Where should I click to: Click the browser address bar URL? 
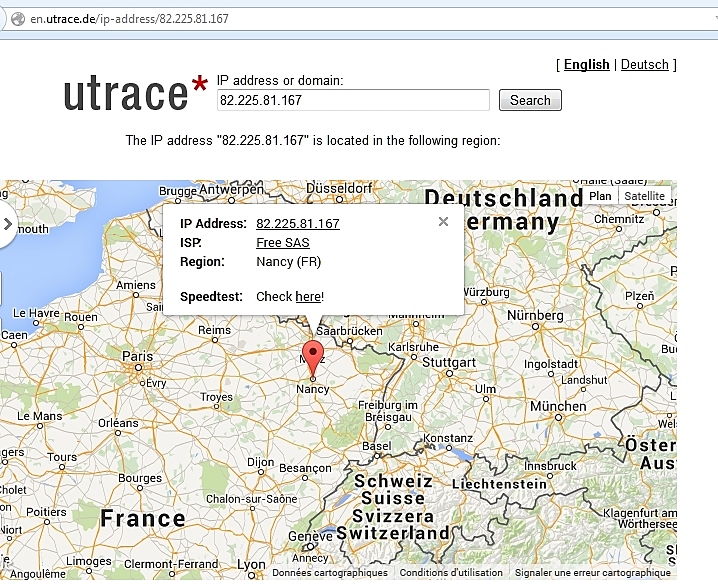(129, 19)
